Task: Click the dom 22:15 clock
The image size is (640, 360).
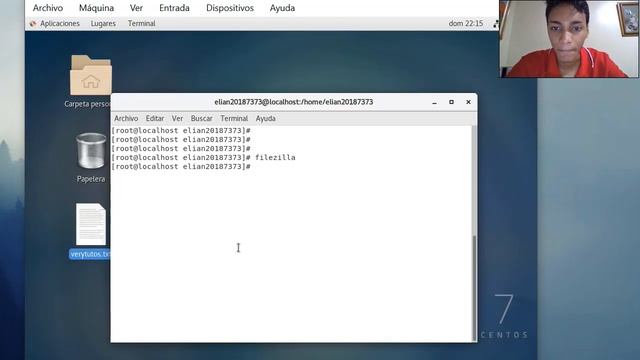Action: [466, 24]
